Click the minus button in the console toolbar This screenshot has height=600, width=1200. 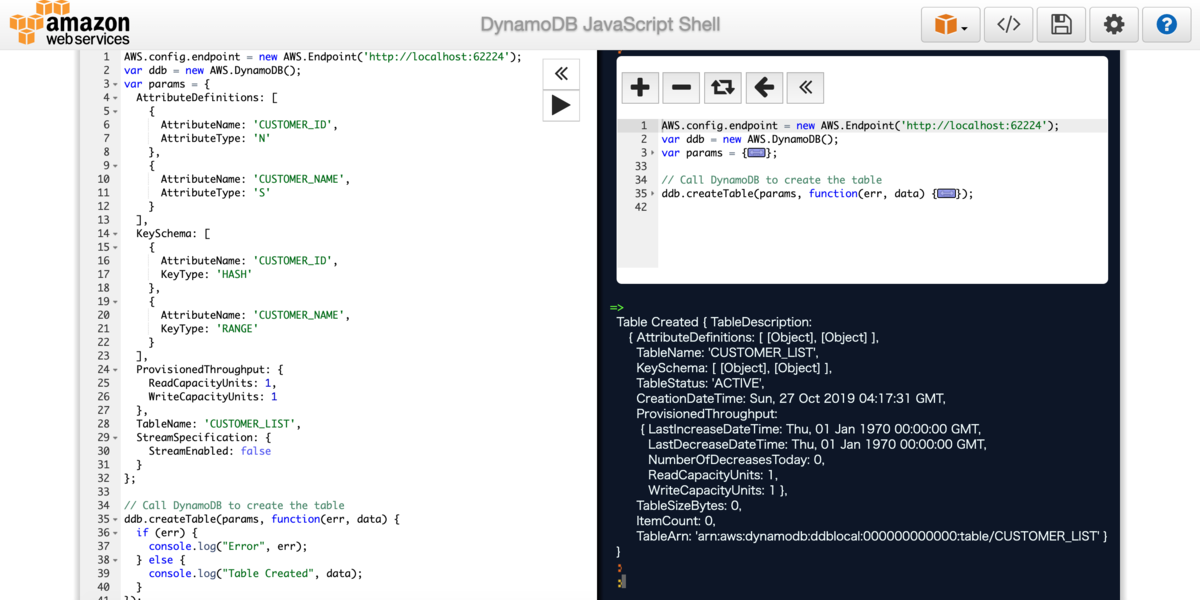click(681, 88)
